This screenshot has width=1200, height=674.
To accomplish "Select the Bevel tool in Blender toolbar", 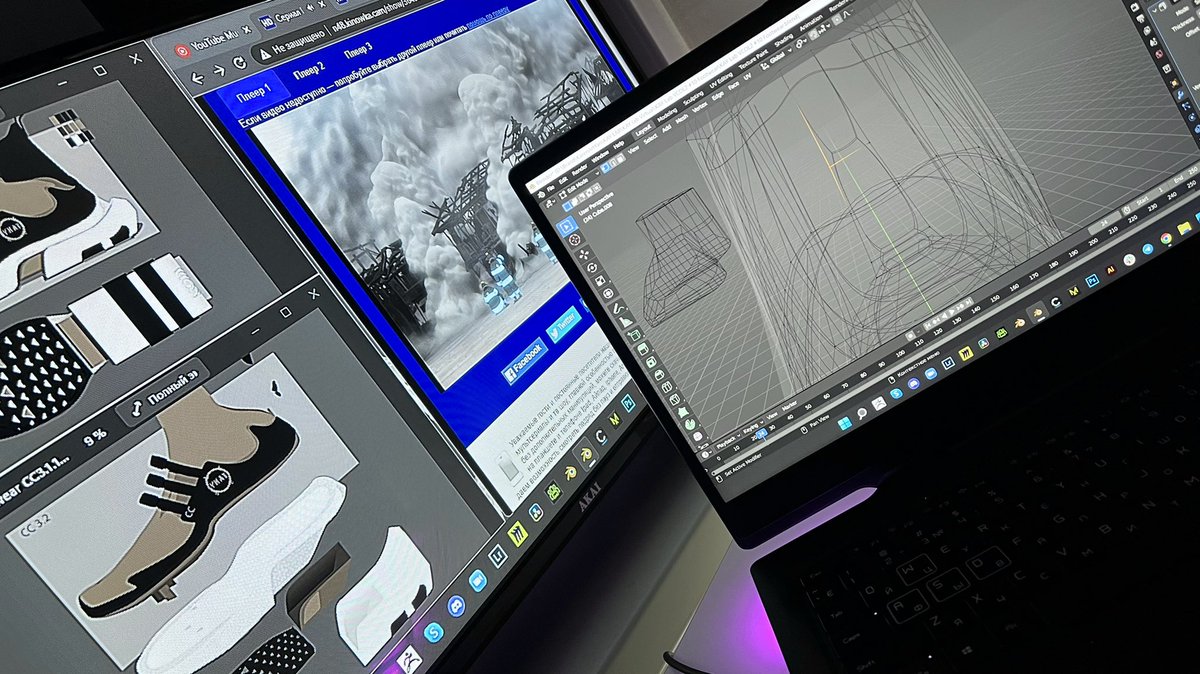I will pyautogui.click(x=659, y=375).
